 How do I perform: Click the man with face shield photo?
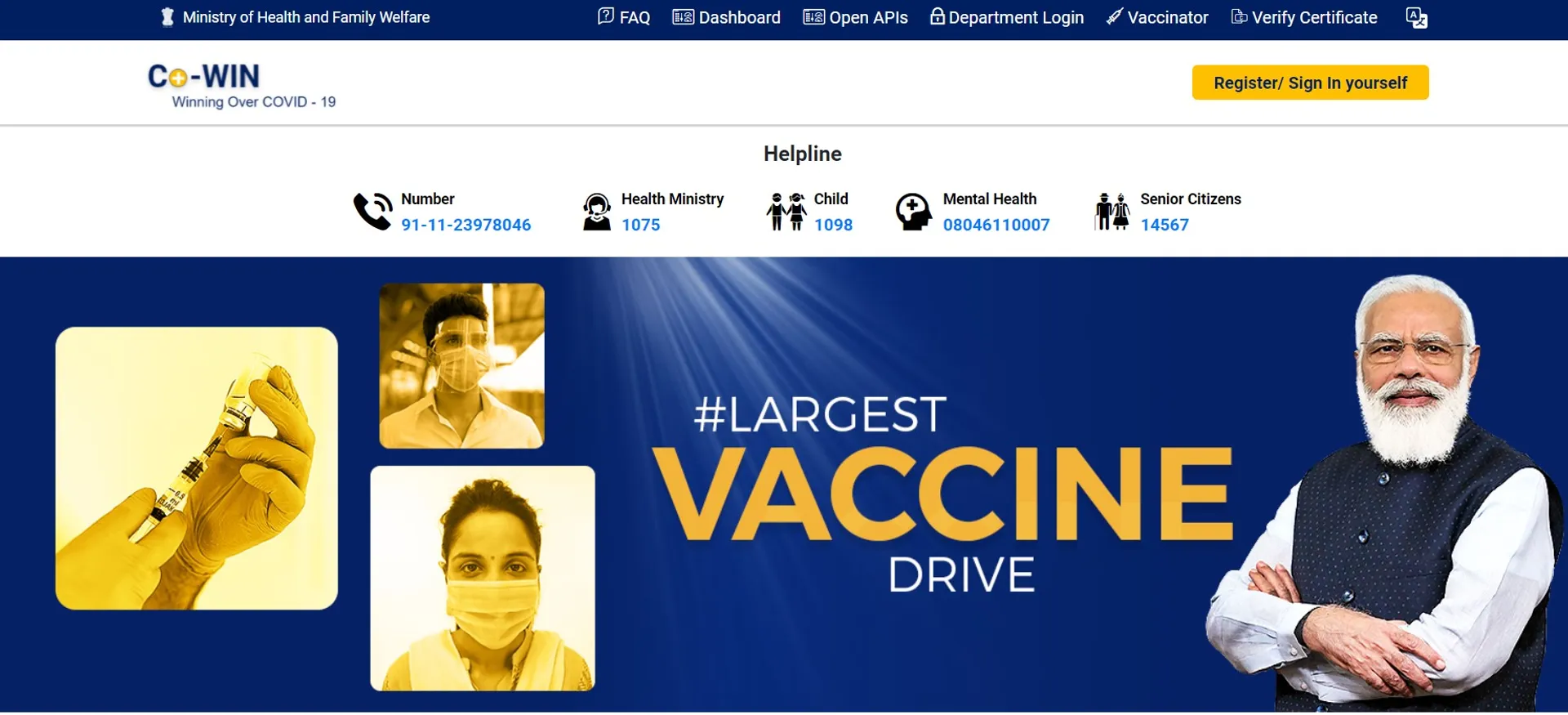pos(462,365)
